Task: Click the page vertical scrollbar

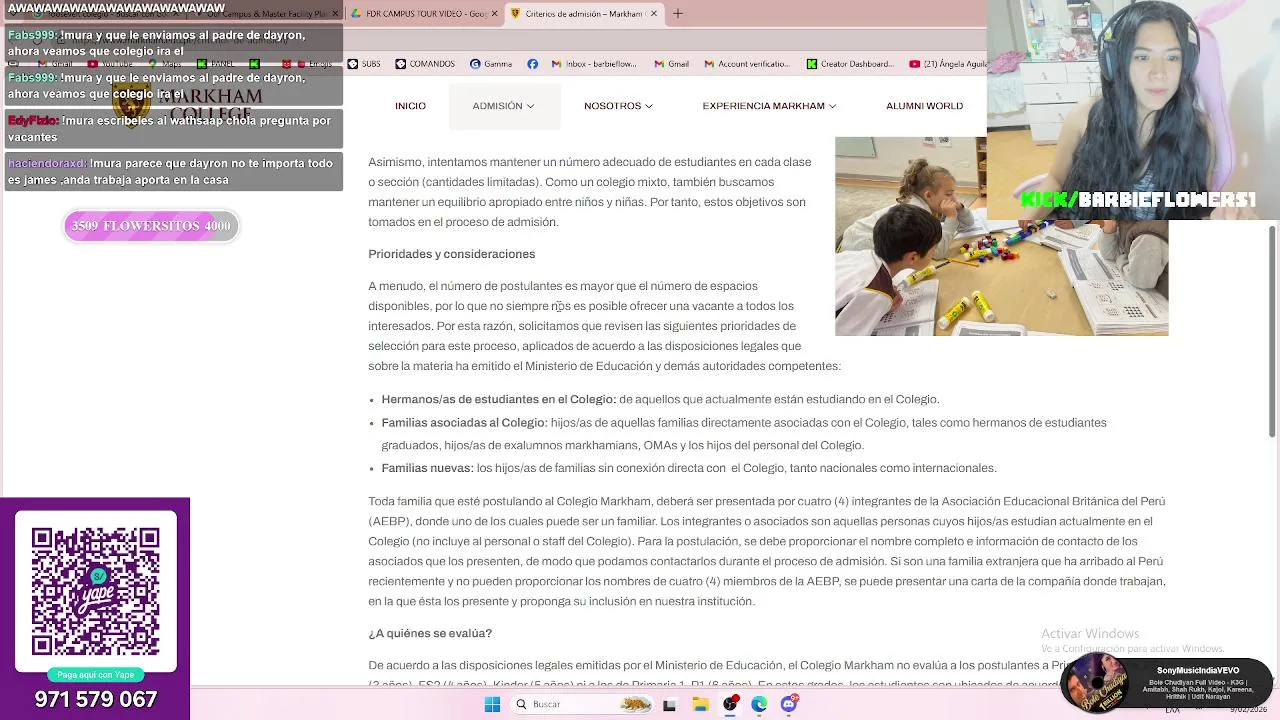Action: [1272, 330]
